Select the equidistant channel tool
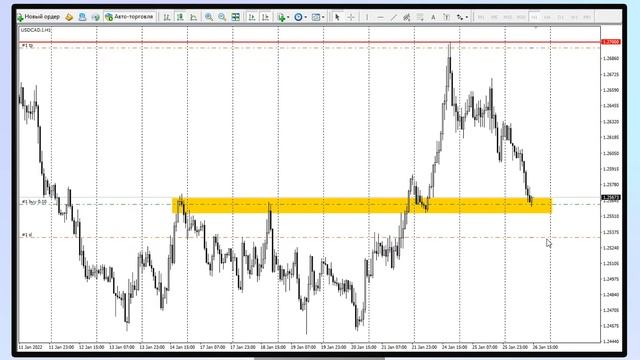The width and height of the screenshot is (640, 360). click(407, 17)
